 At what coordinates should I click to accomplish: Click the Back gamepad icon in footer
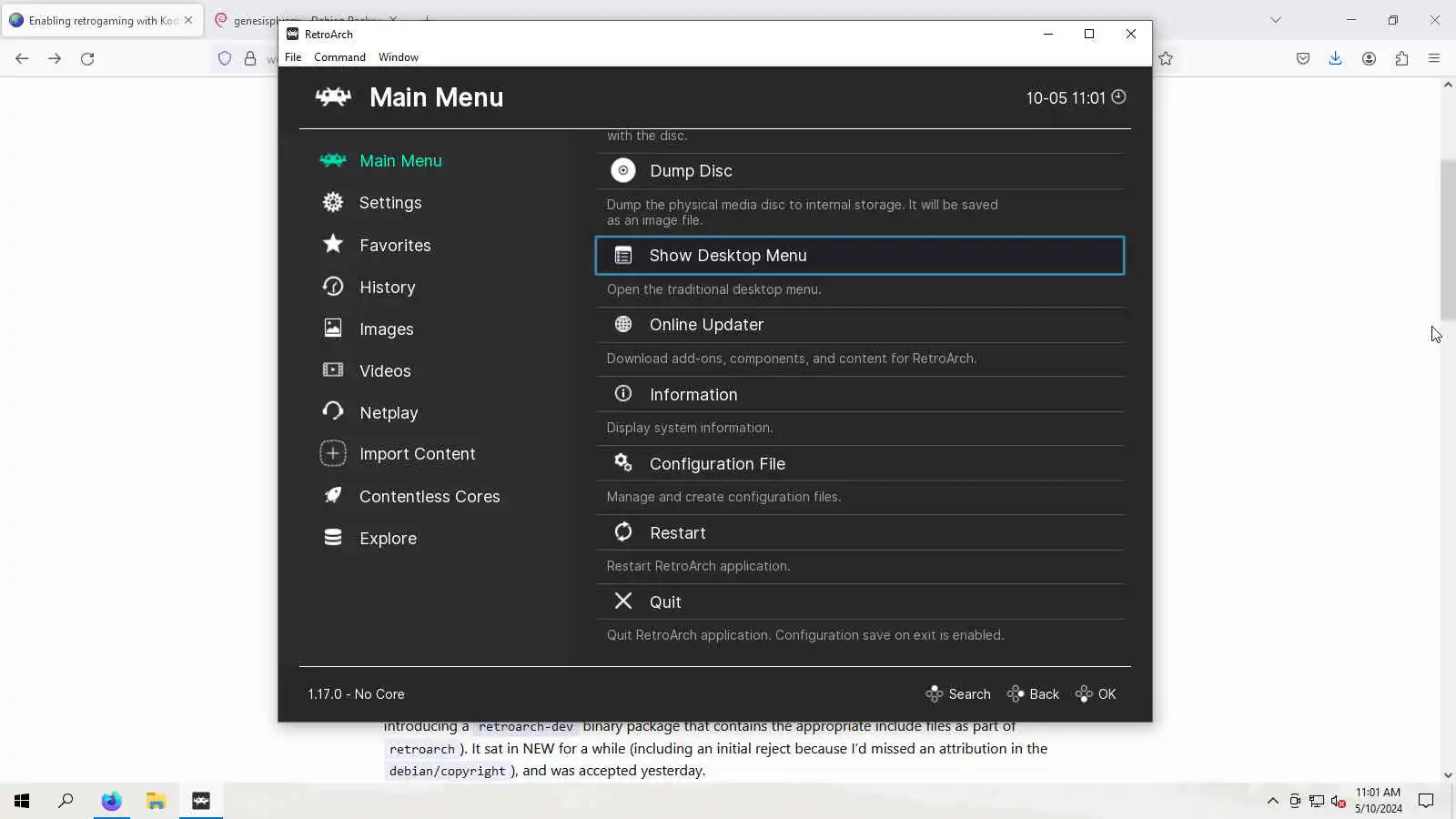(x=1016, y=694)
